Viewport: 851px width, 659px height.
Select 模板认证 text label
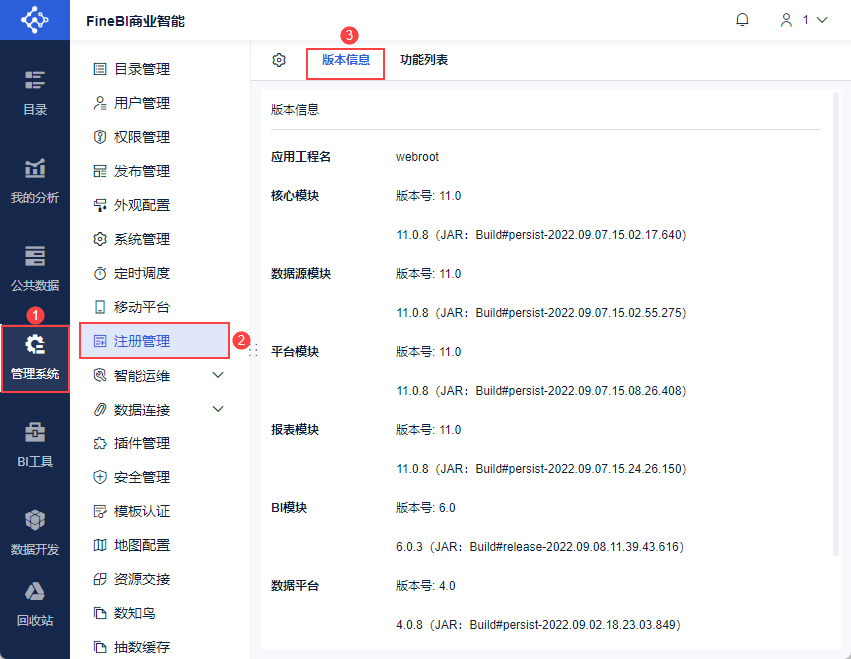[142, 511]
